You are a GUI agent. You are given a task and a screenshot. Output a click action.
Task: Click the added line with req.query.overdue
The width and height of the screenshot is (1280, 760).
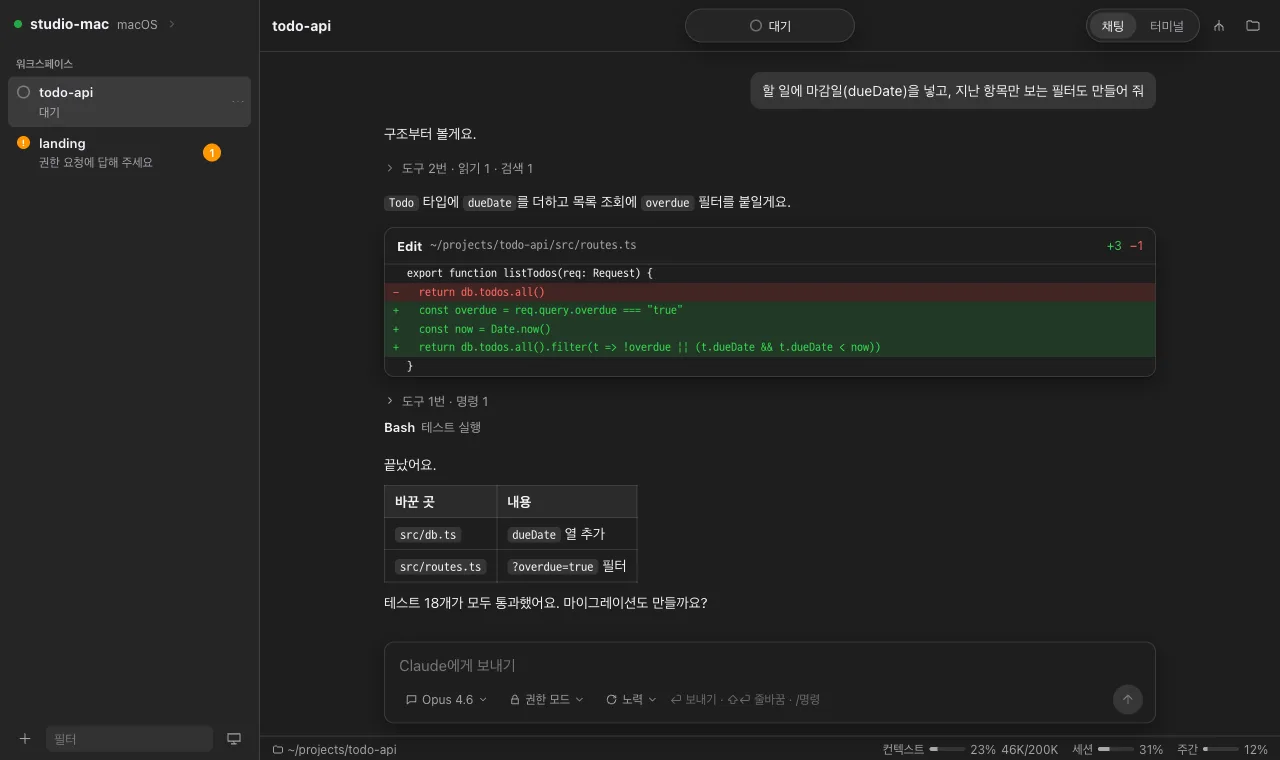click(770, 310)
